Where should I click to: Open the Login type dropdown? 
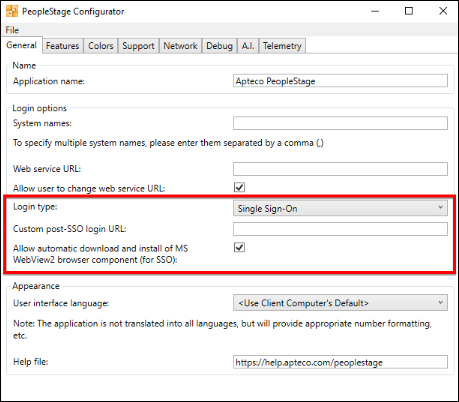pos(340,208)
